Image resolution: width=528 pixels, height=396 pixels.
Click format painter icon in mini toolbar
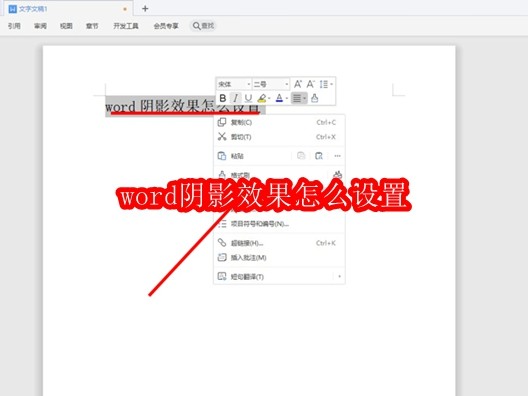[x=315, y=98]
